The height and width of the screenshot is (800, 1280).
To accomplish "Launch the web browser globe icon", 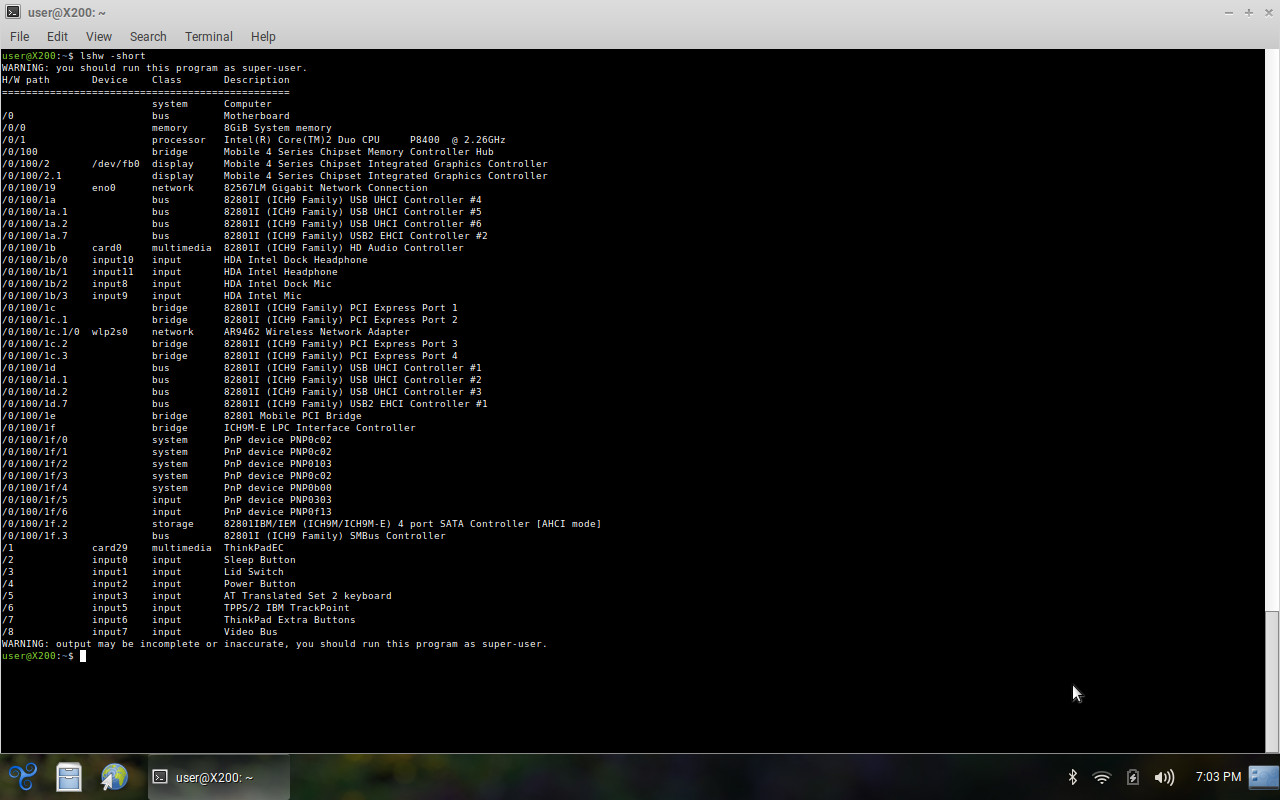I will 114,777.
